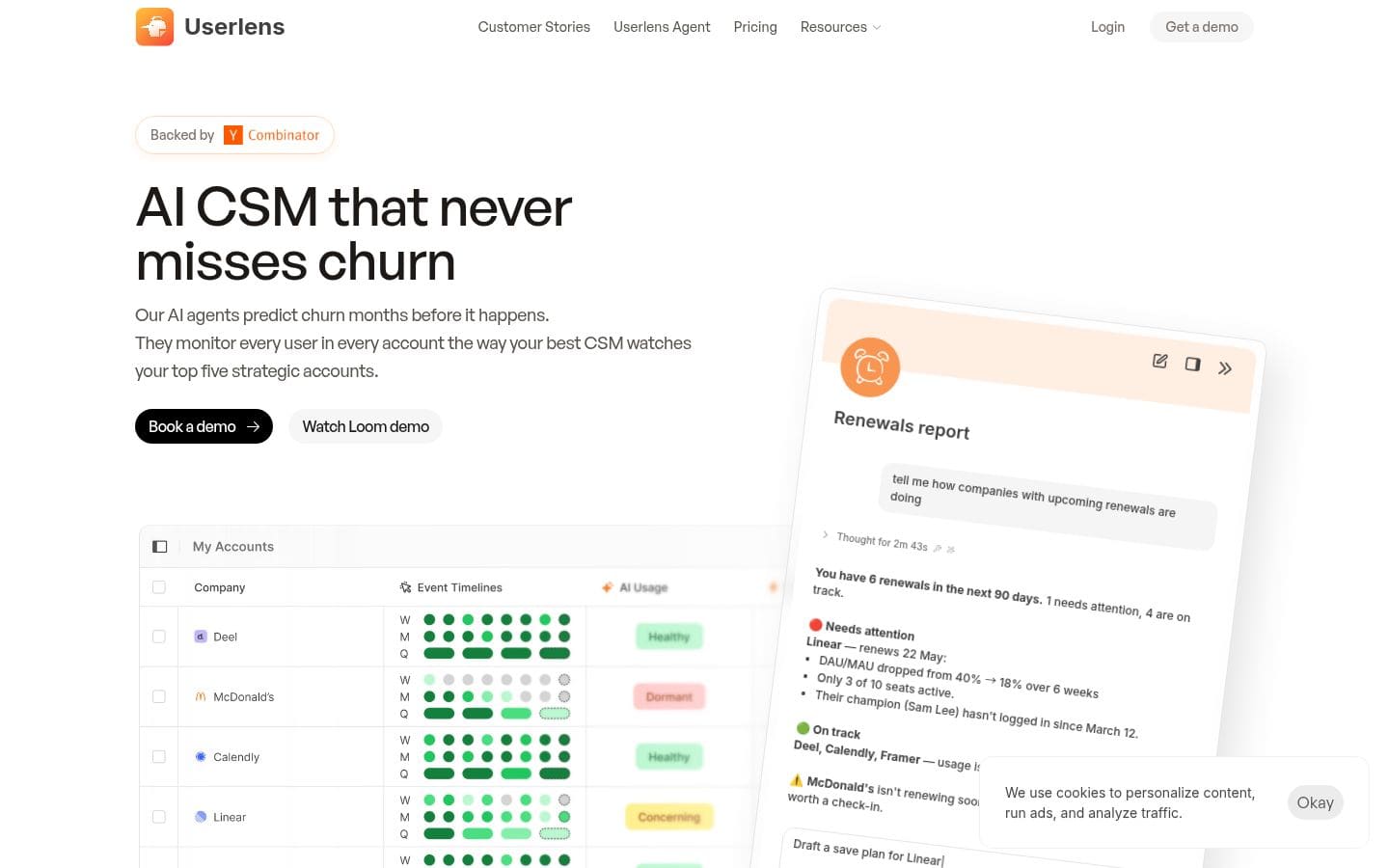Click the Y Combinator logo icon
The height and width of the screenshot is (868, 1389).
233,135
